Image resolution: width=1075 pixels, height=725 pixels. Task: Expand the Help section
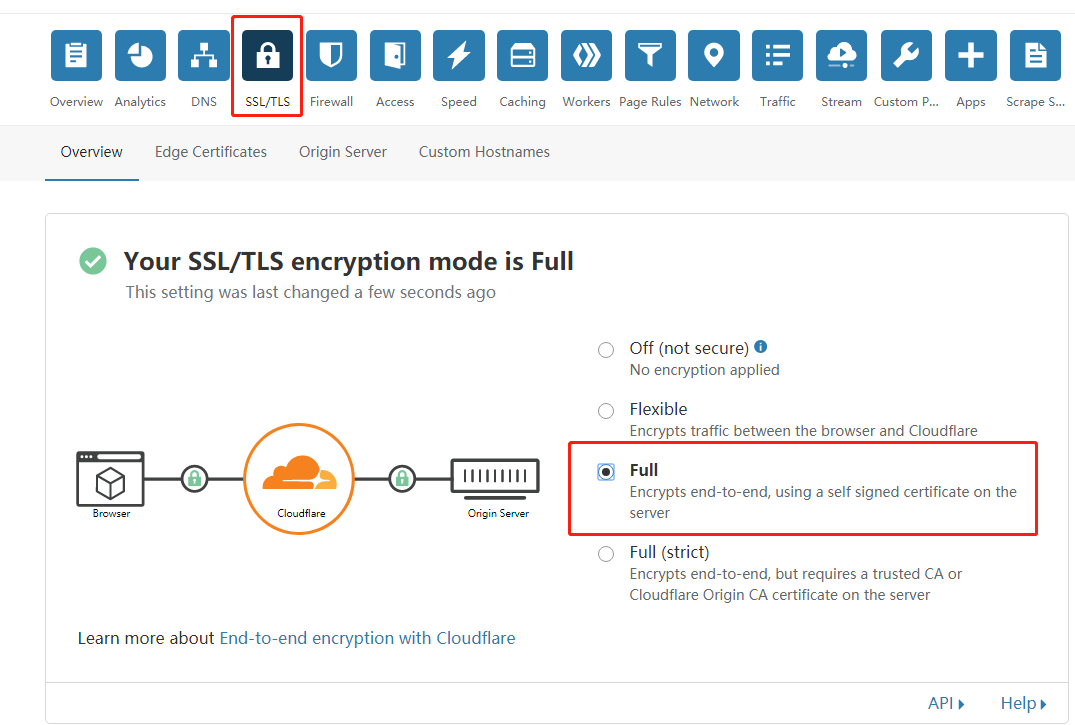[x=1024, y=703]
